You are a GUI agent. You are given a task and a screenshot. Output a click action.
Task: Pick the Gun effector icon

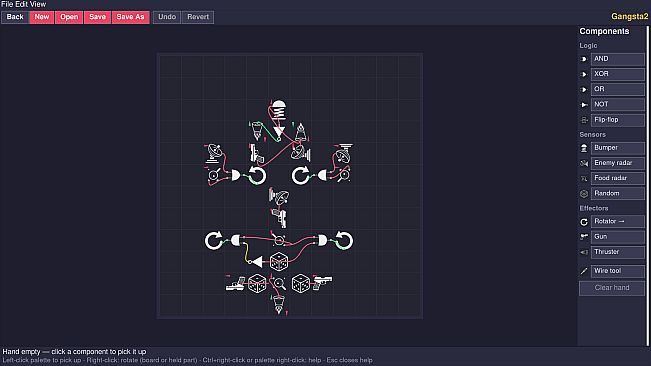click(x=584, y=237)
